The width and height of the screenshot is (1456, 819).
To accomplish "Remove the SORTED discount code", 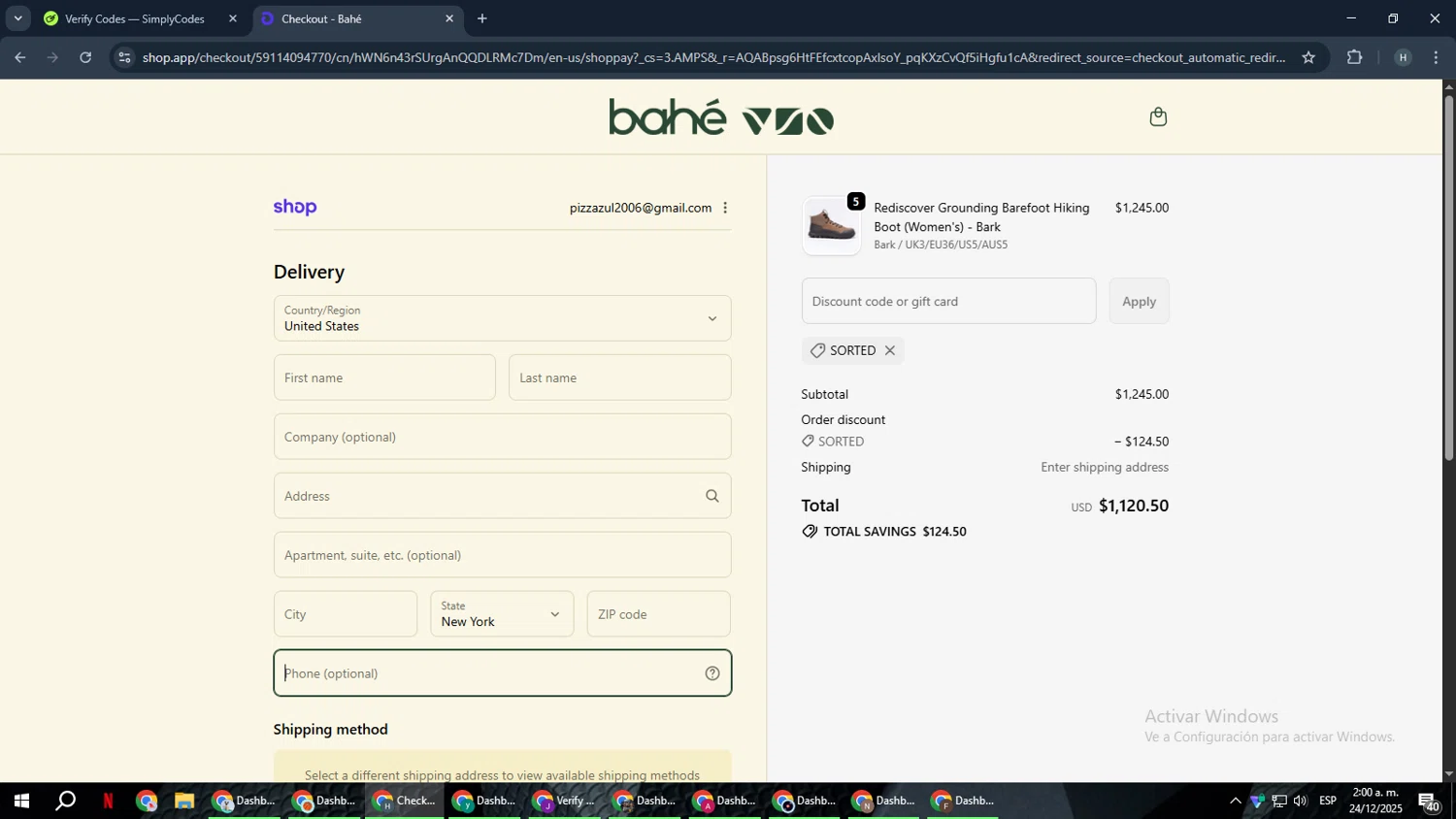I will (x=889, y=350).
